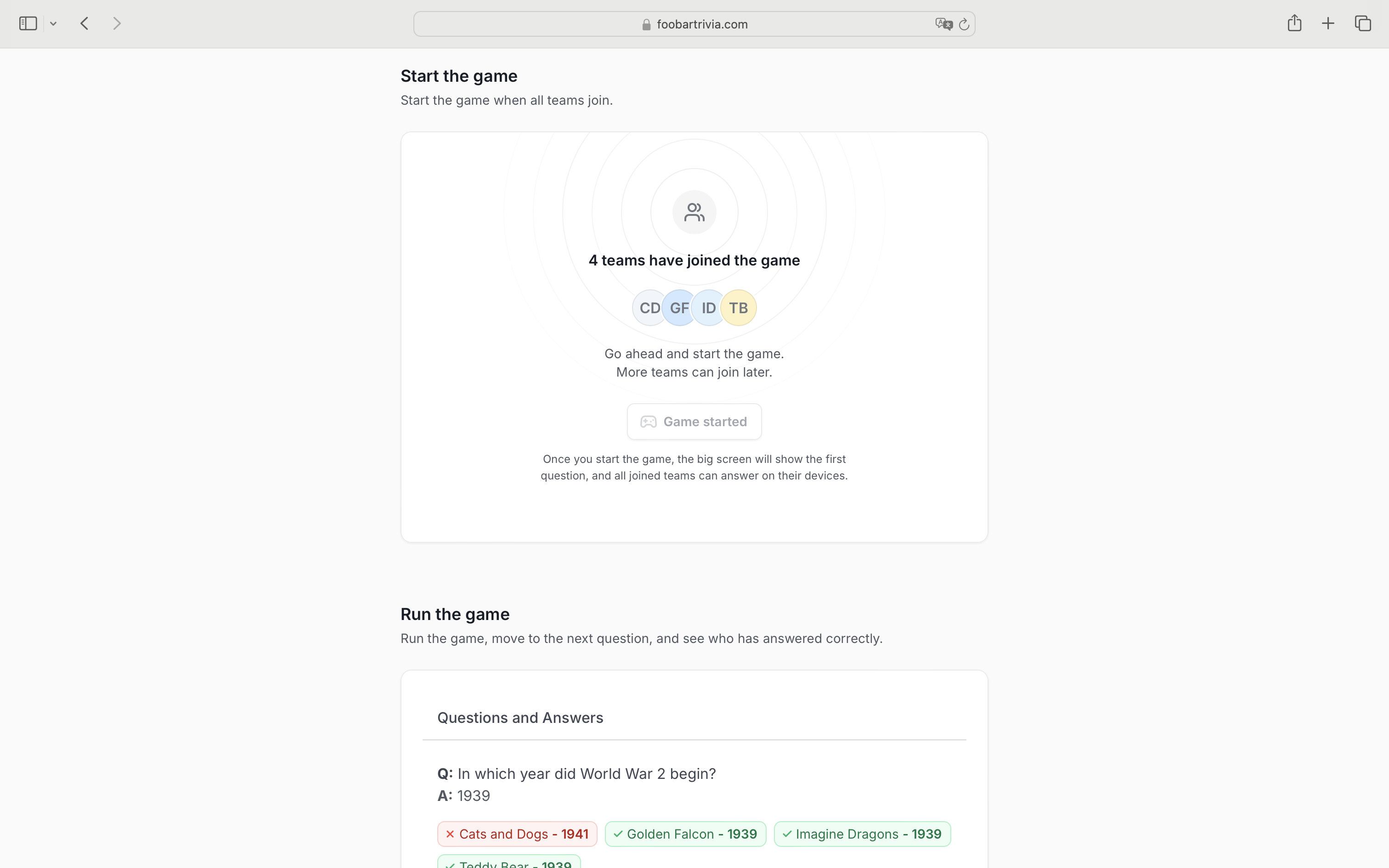Open the Share menu icon
Screen dimensions: 1389x868
click(x=1294, y=23)
